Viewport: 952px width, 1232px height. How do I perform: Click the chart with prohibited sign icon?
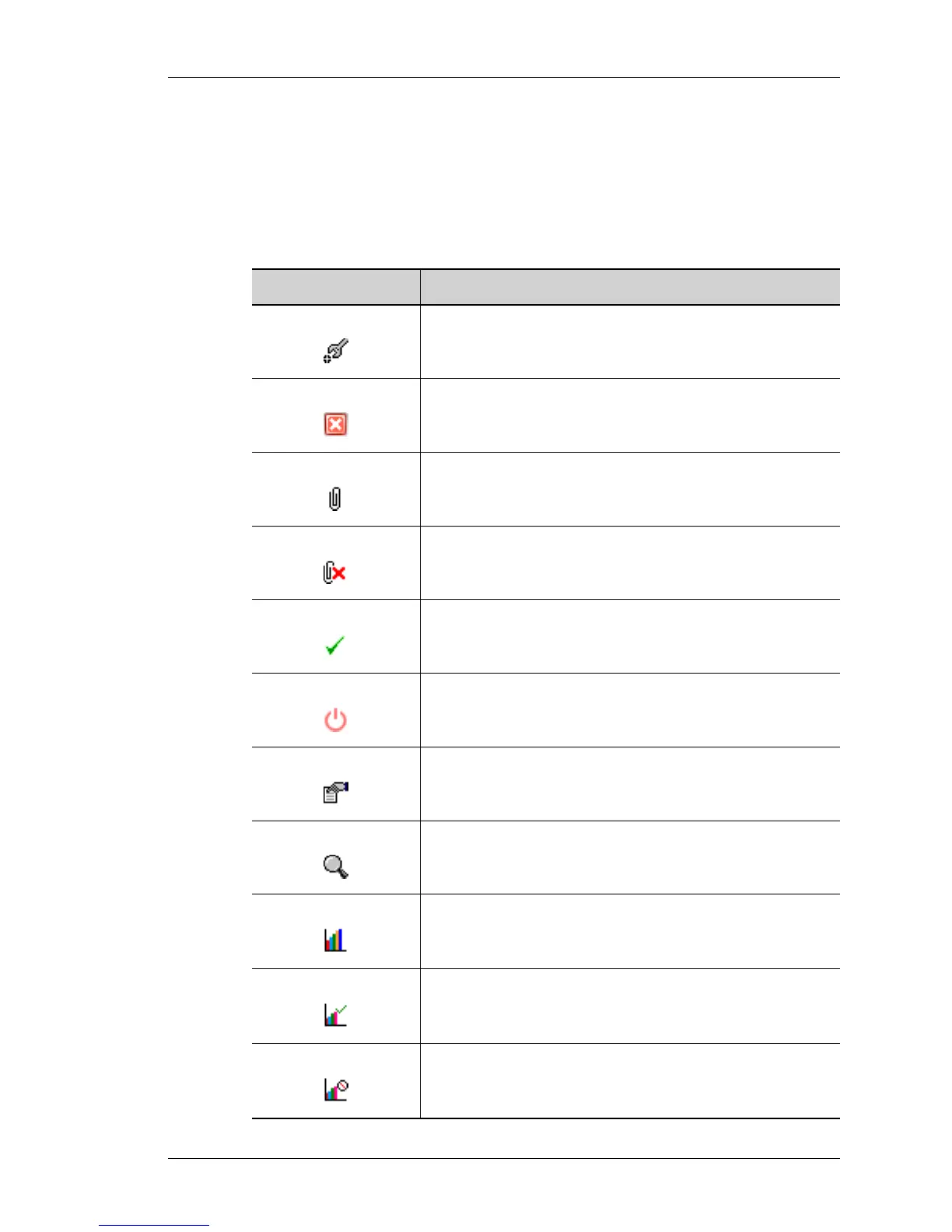pos(336,1089)
